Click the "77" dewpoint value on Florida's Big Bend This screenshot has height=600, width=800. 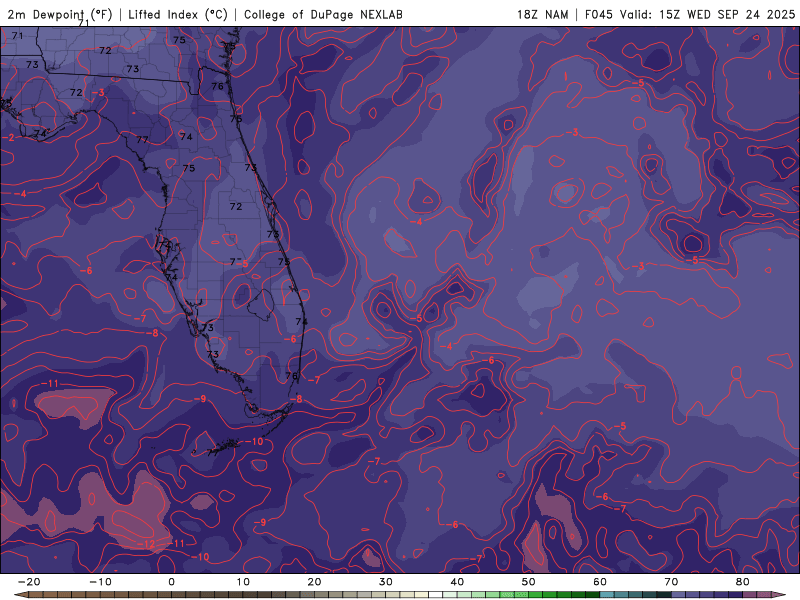[x=142, y=139]
